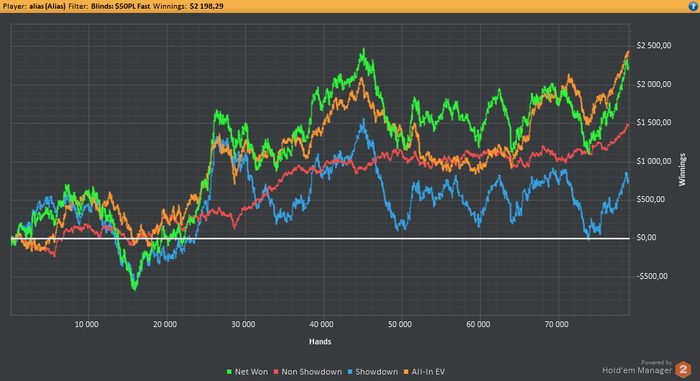Click the 10 000 x-axis label
The width and height of the screenshot is (700, 381).
click(87, 324)
